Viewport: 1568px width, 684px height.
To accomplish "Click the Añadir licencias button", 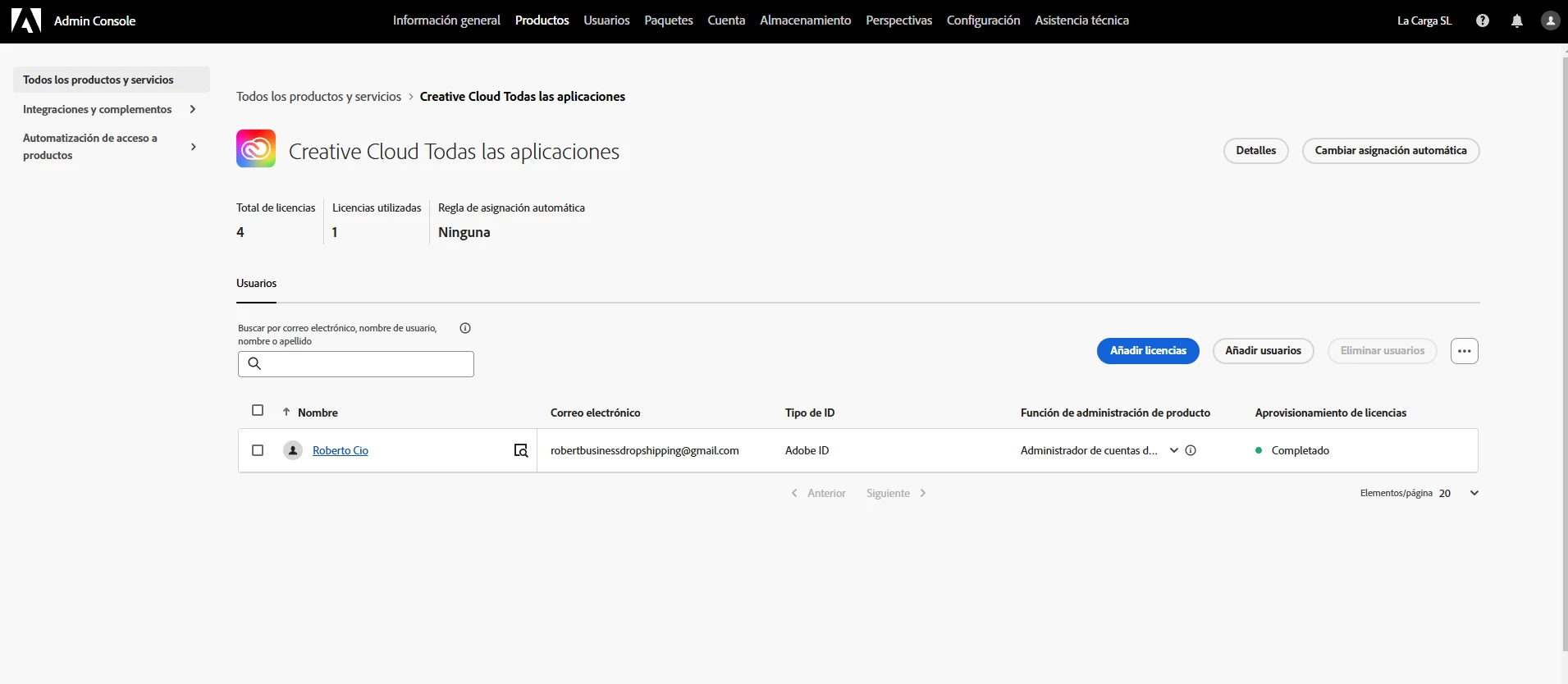I will [1148, 351].
